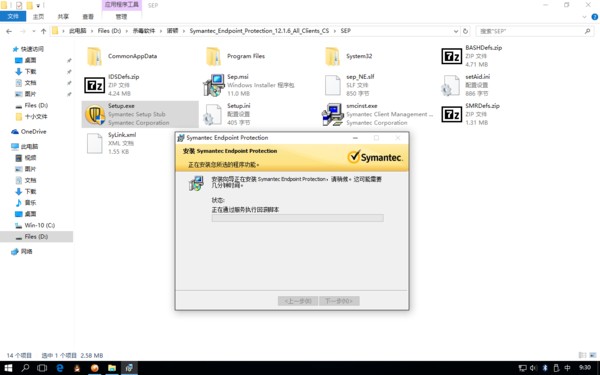Click Files (D:) in the address breadcrumb
600x375 pixels.
click(x=109, y=31)
